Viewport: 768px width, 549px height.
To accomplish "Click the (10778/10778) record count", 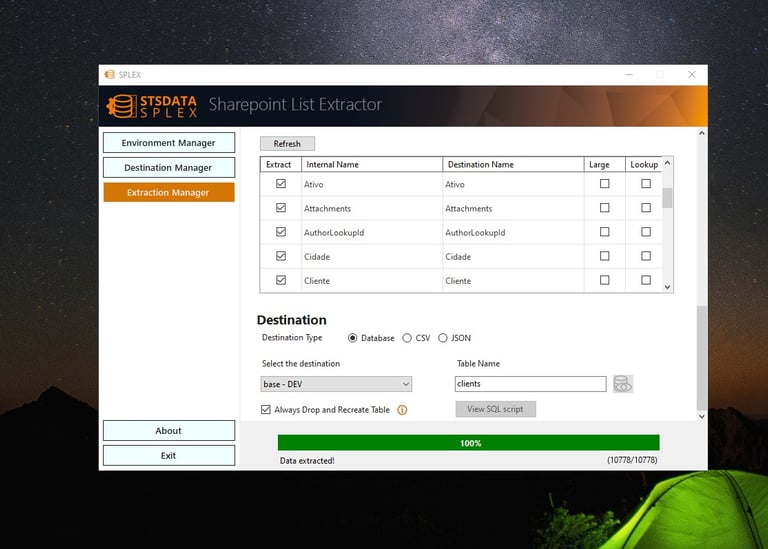I will tap(632, 460).
